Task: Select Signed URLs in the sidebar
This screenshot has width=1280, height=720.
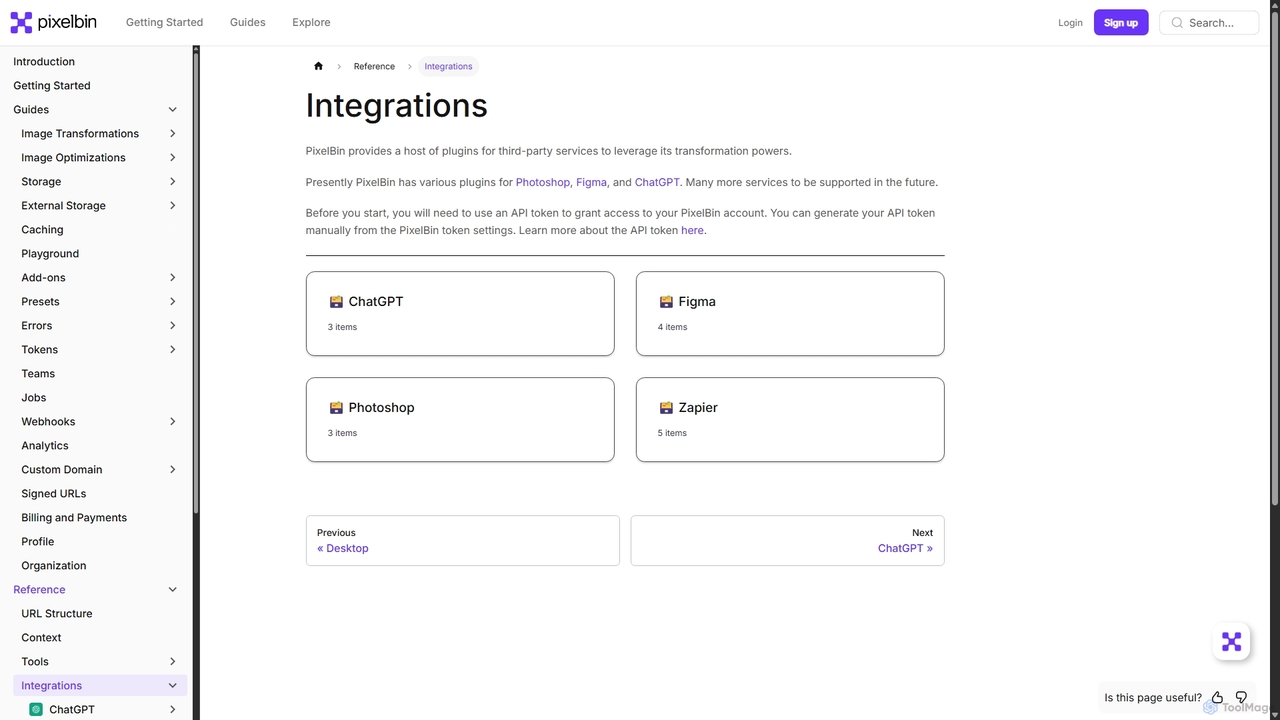Action: point(54,494)
